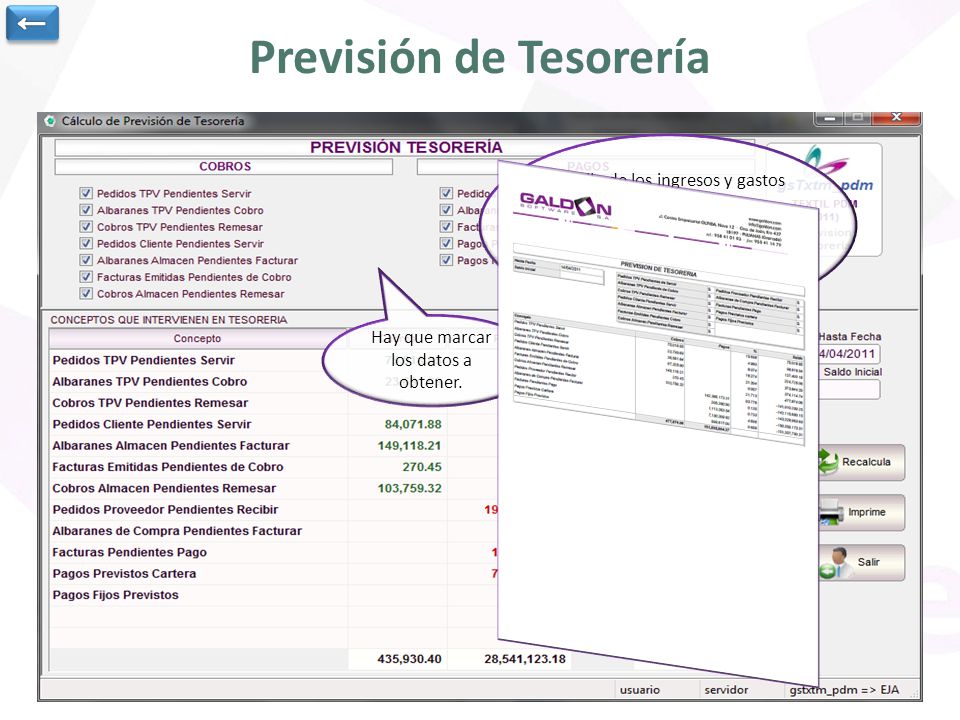Screen dimensions: 960x720
Task: Toggle Cobros Almacen Pendientes Remesar checkbox
Action: pos(86,293)
